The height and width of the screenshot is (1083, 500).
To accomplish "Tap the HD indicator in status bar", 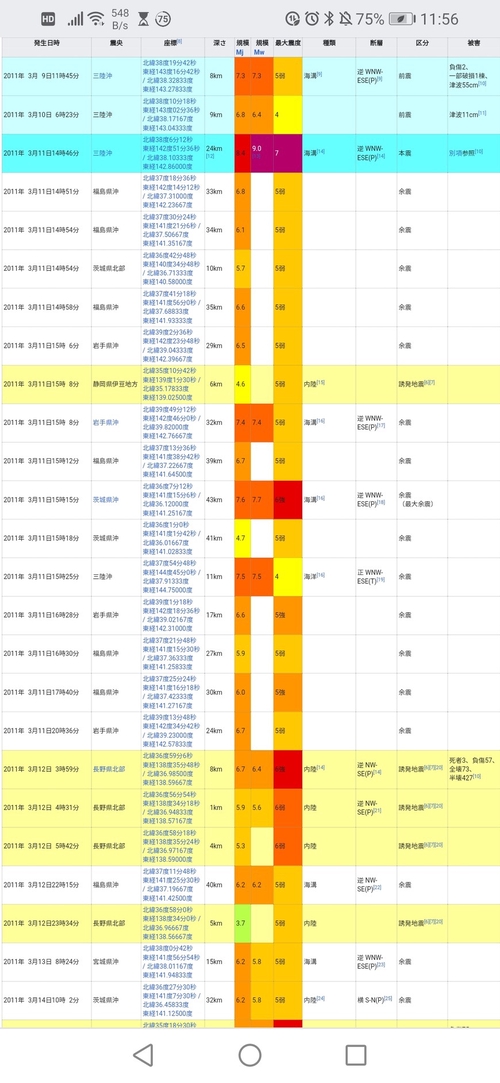I will coord(48,19).
